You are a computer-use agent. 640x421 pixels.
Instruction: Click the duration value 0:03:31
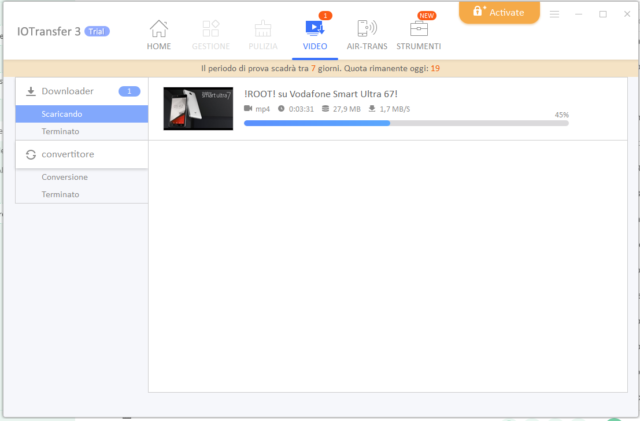(x=301, y=109)
